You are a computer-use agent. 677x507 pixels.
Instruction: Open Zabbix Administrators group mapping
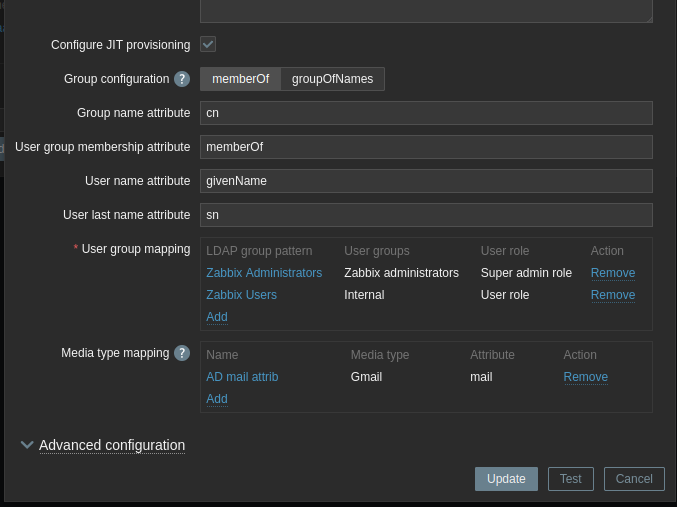click(x=264, y=273)
